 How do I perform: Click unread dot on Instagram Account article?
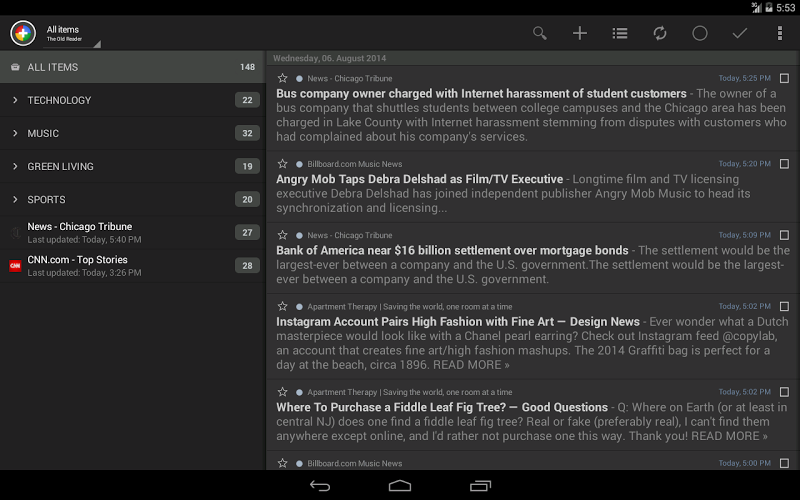[x=299, y=307]
